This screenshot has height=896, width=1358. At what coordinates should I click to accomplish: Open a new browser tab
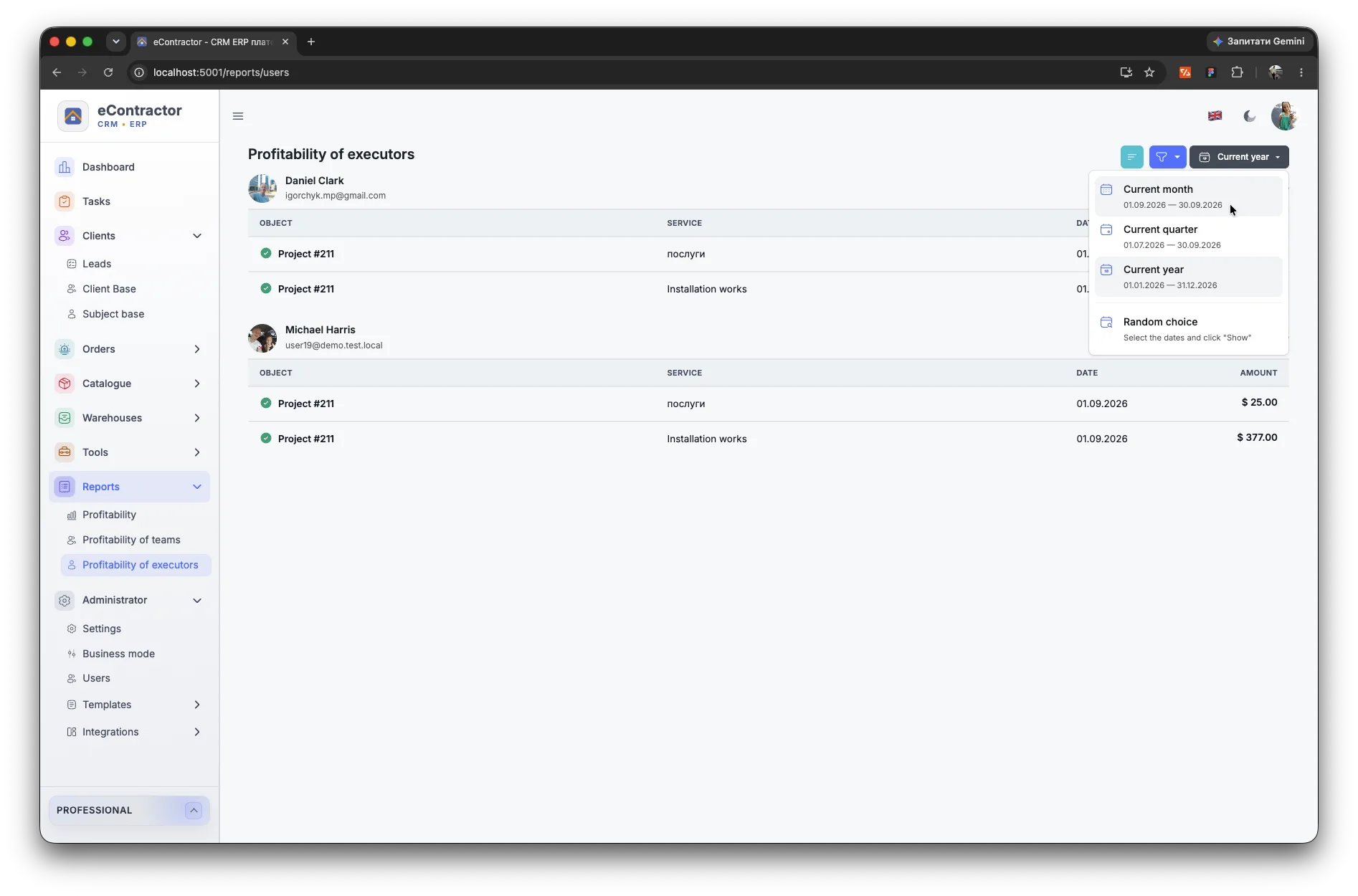coord(311,42)
